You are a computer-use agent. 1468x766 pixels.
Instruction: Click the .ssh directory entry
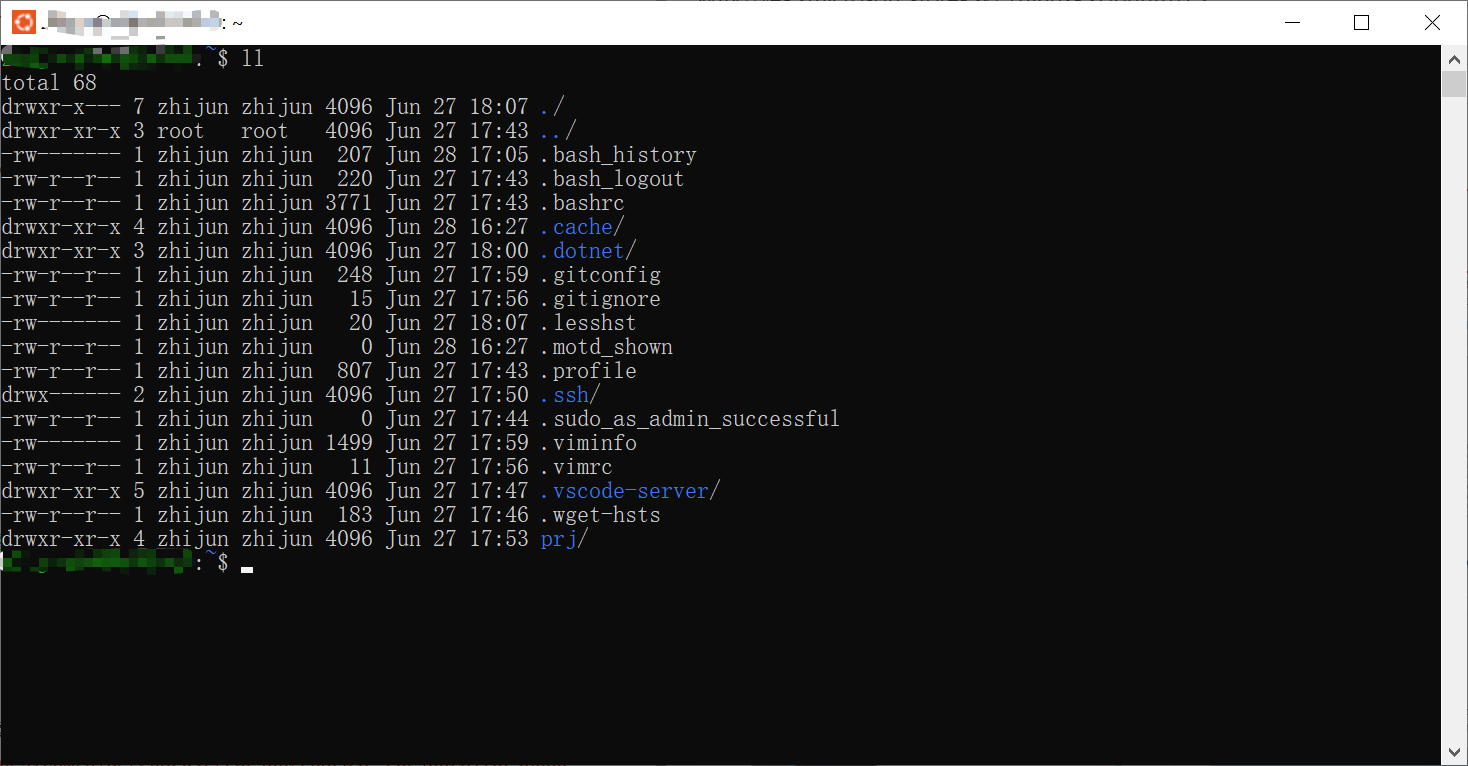point(569,394)
